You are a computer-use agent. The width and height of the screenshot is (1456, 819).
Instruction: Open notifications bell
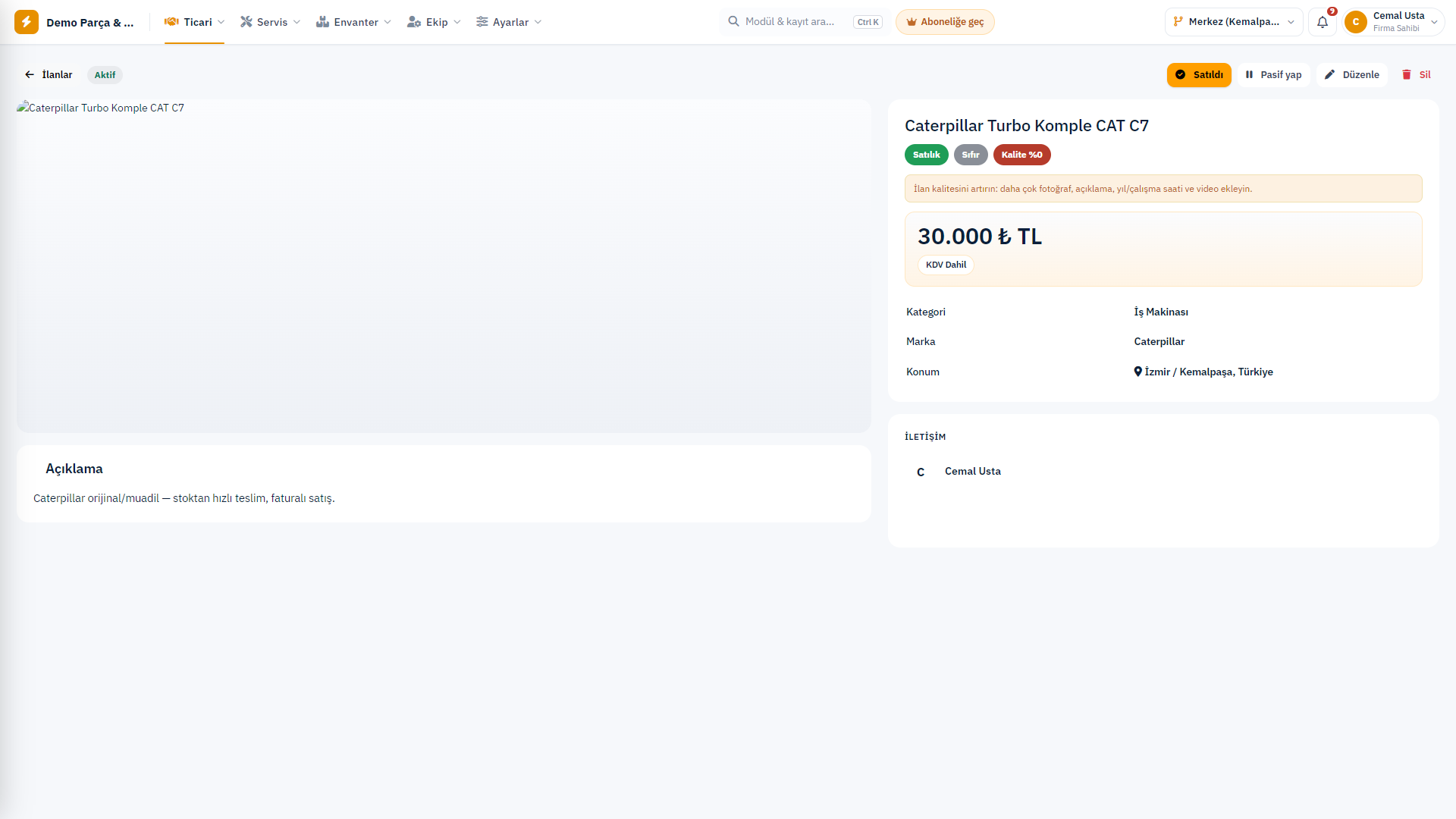(x=1323, y=22)
